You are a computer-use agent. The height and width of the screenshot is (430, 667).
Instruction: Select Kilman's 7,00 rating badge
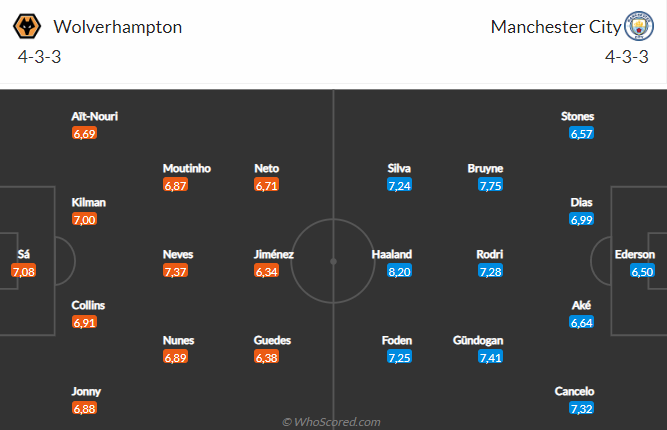tap(84, 219)
